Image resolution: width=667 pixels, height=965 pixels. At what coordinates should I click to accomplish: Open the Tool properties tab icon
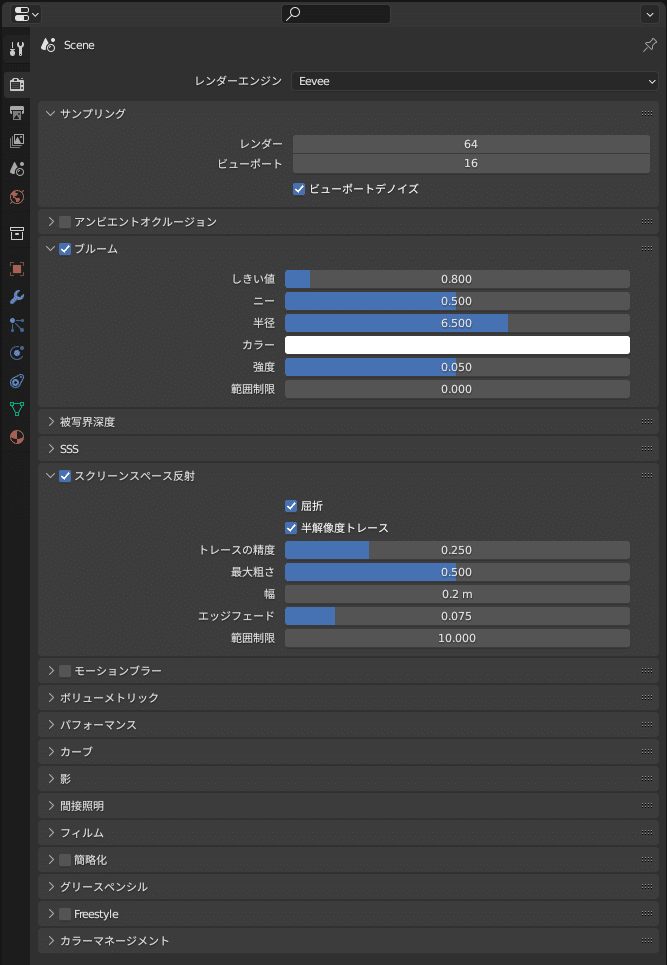click(x=17, y=49)
